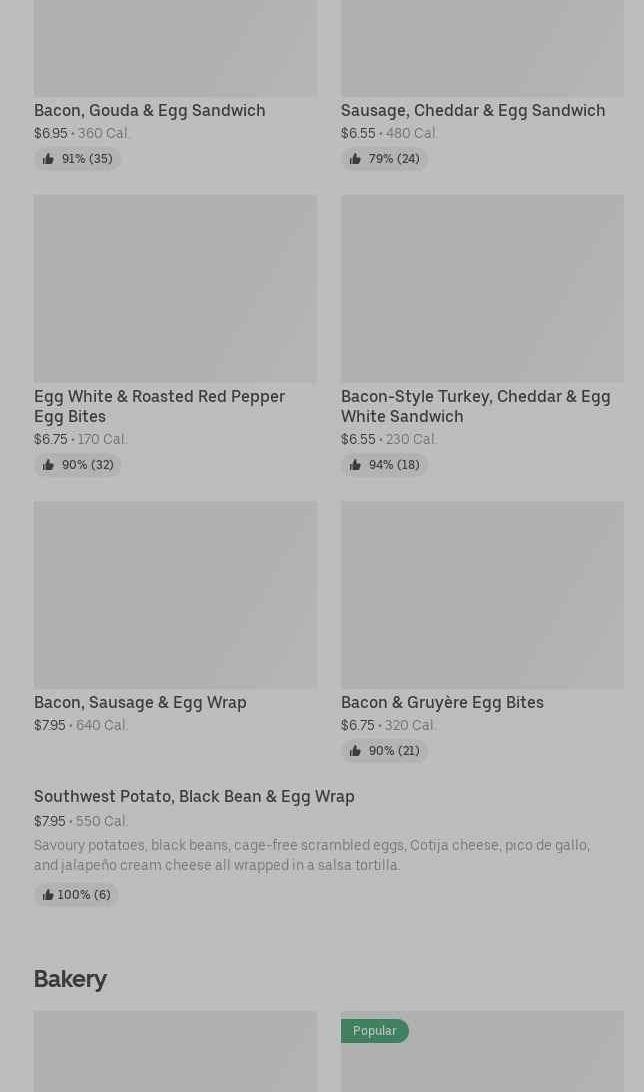Open Bacon, Gouda & Egg Sandwich item

(149, 110)
